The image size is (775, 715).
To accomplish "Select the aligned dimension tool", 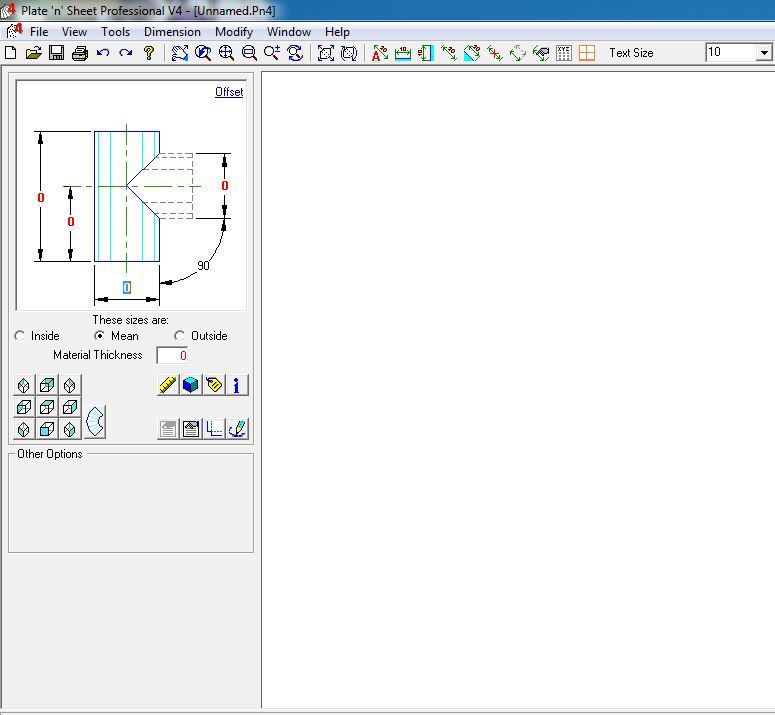I will pyautogui.click(x=449, y=53).
